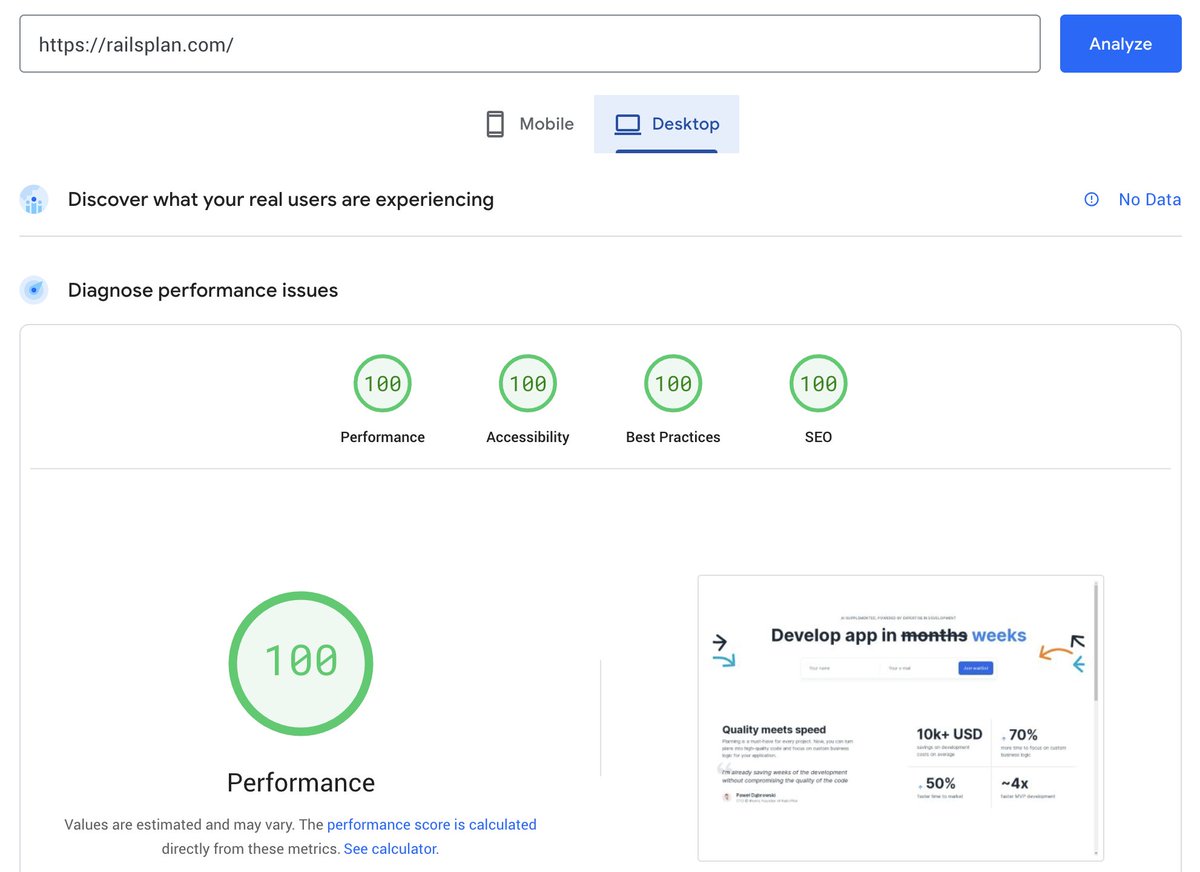Click the Performance label under first gauge
This screenshot has height=872, width=1200.
[x=382, y=437]
